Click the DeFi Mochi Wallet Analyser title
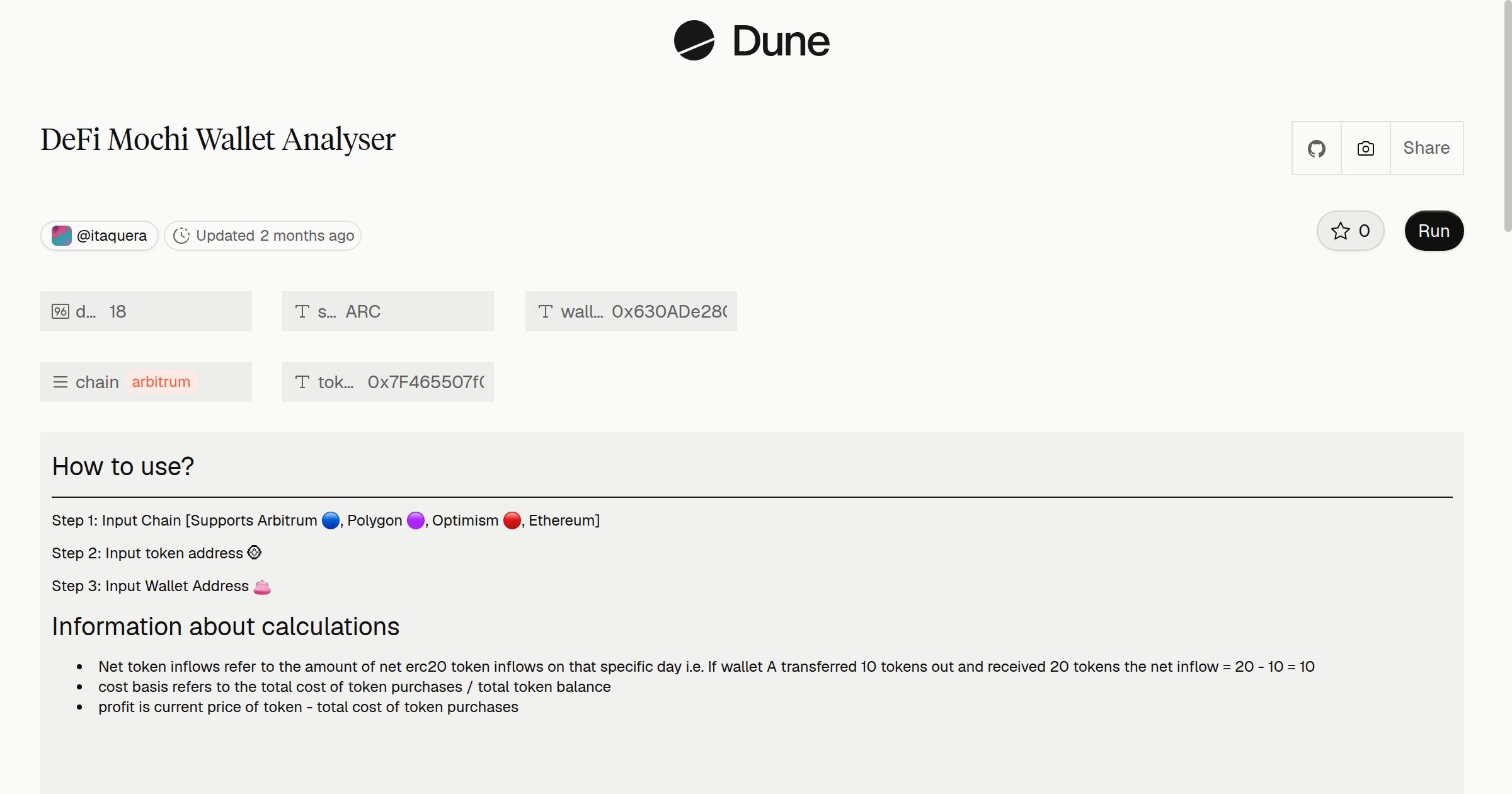 [218, 140]
